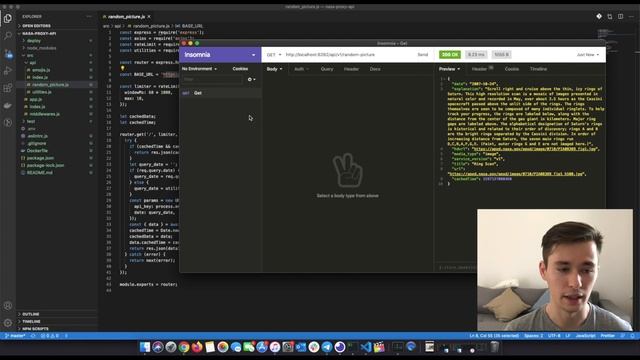Screen dimensions: 640x360
Task: Click the sync changes icon in status bar
Action: (x=33, y=336)
